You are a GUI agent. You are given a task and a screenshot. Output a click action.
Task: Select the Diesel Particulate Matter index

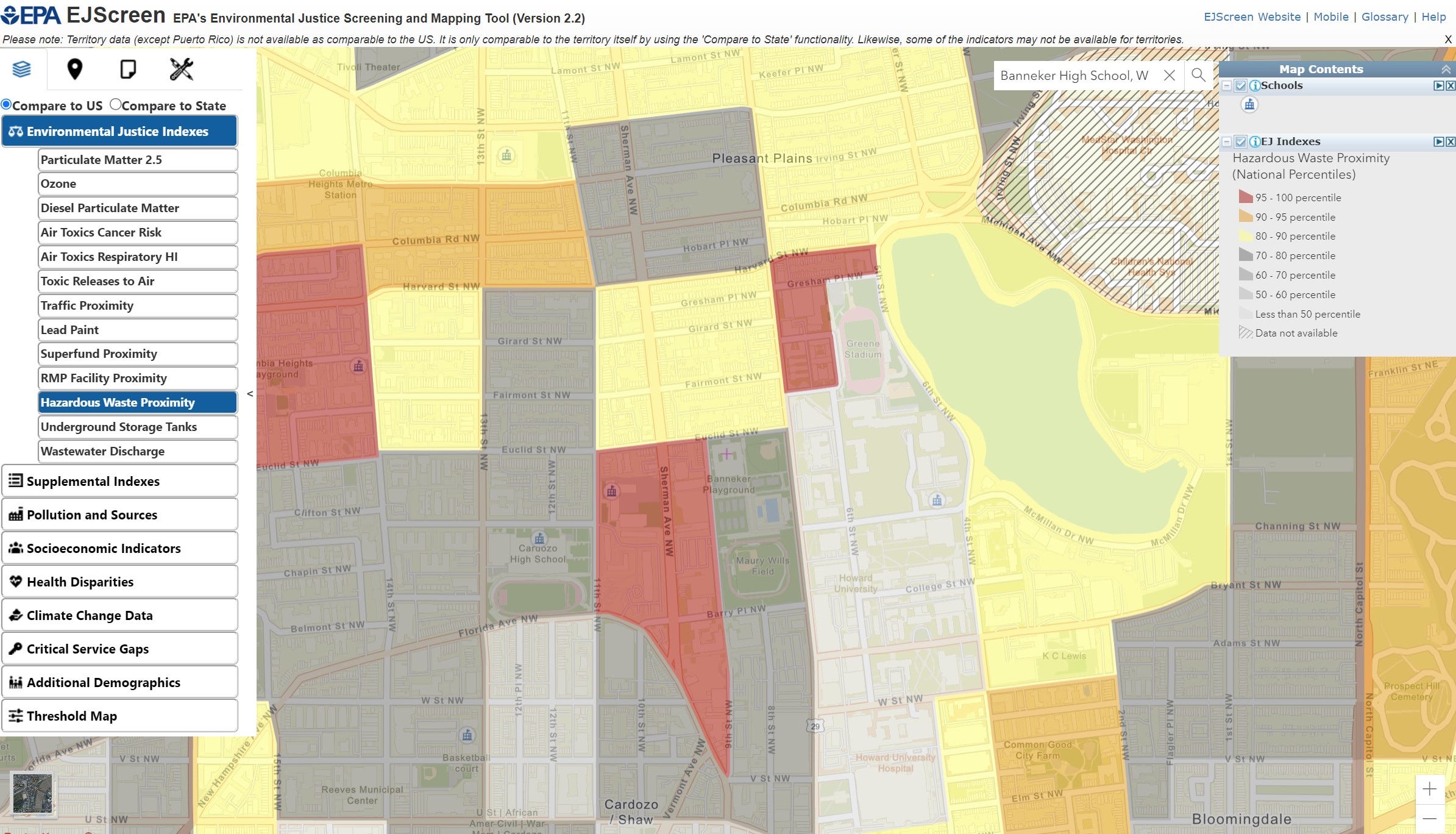138,208
